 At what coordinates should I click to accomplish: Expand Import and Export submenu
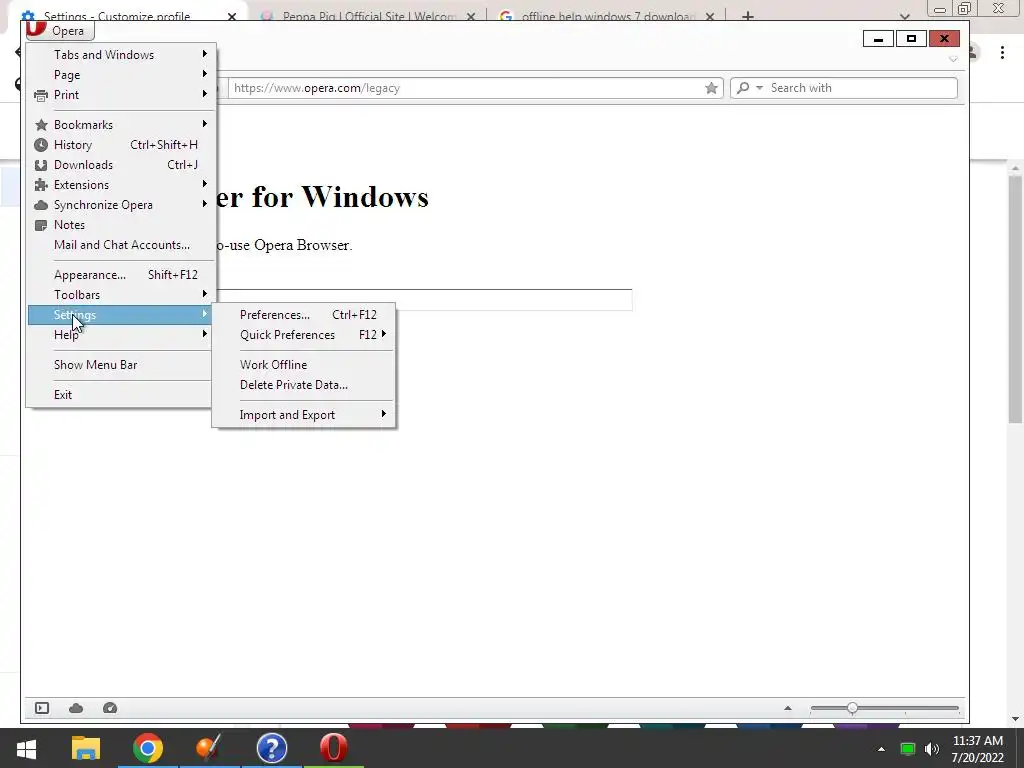click(x=304, y=415)
